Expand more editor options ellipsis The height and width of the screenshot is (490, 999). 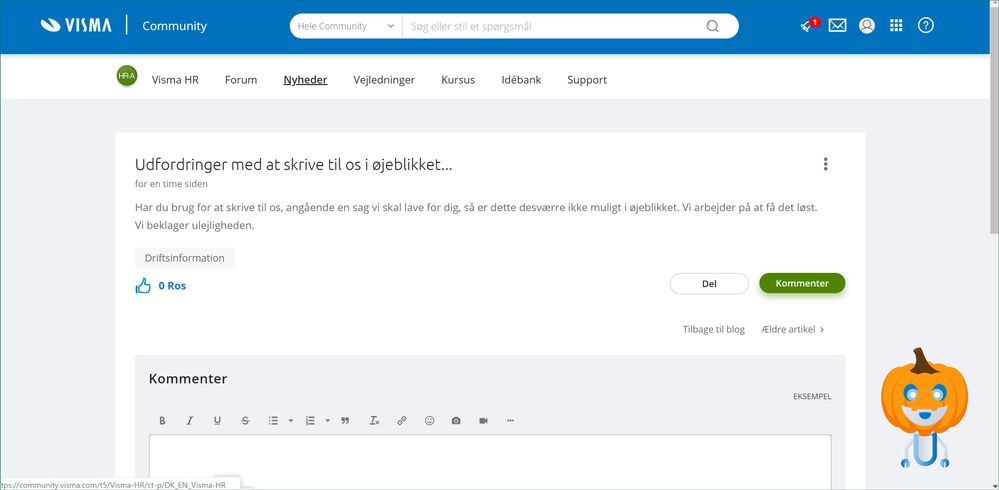(x=510, y=421)
